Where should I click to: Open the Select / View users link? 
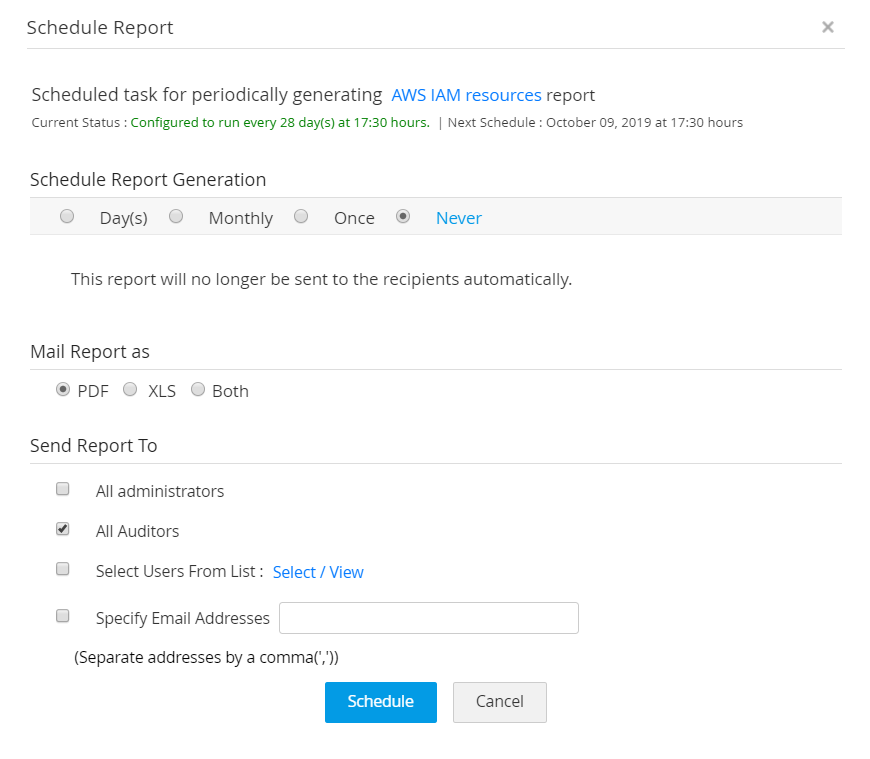pyautogui.click(x=318, y=572)
